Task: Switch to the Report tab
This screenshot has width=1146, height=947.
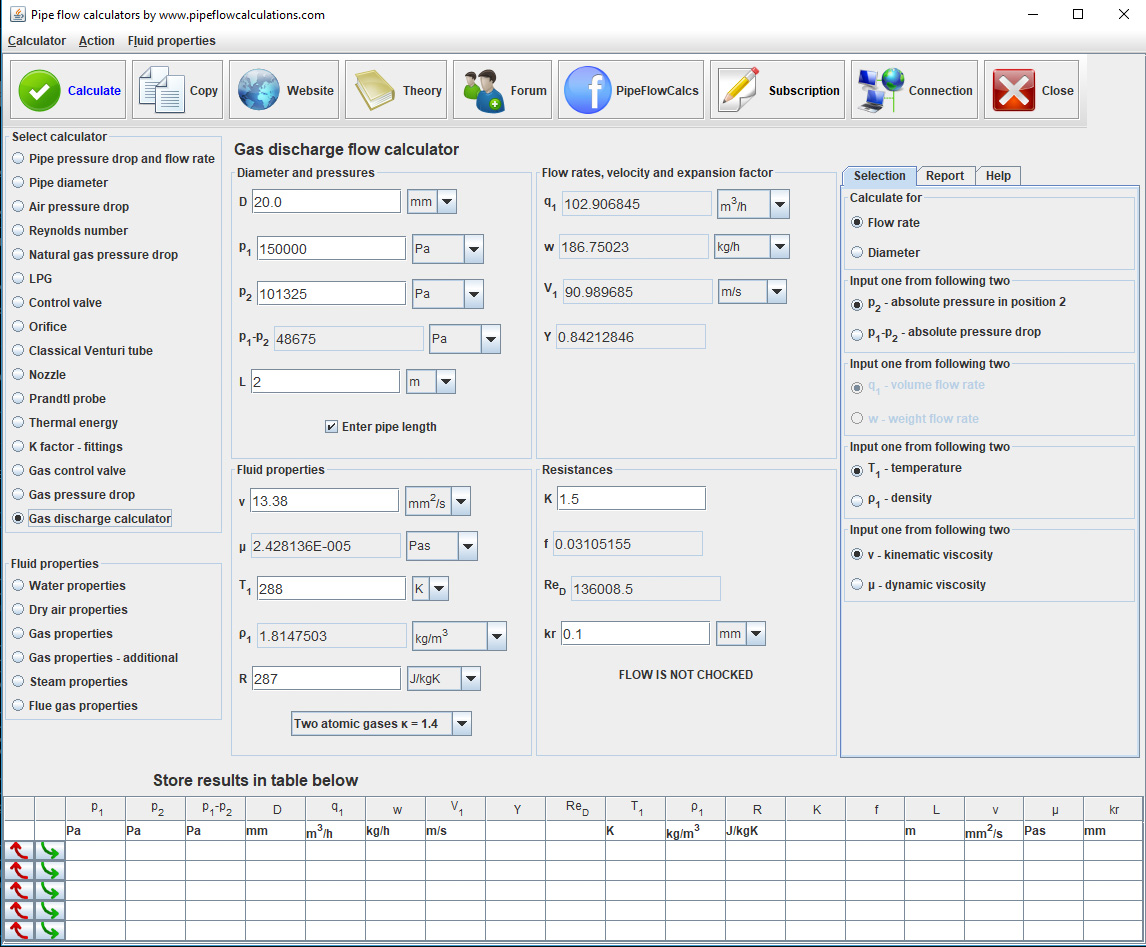Action: click(944, 175)
